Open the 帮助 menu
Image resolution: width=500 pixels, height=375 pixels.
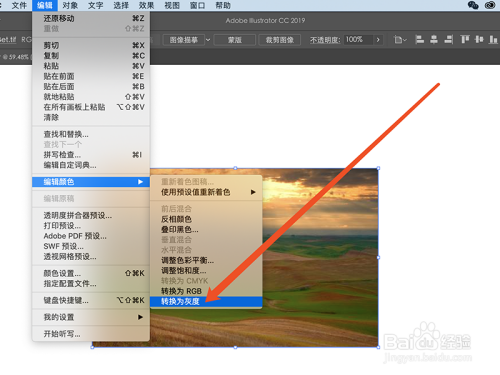(223, 5)
